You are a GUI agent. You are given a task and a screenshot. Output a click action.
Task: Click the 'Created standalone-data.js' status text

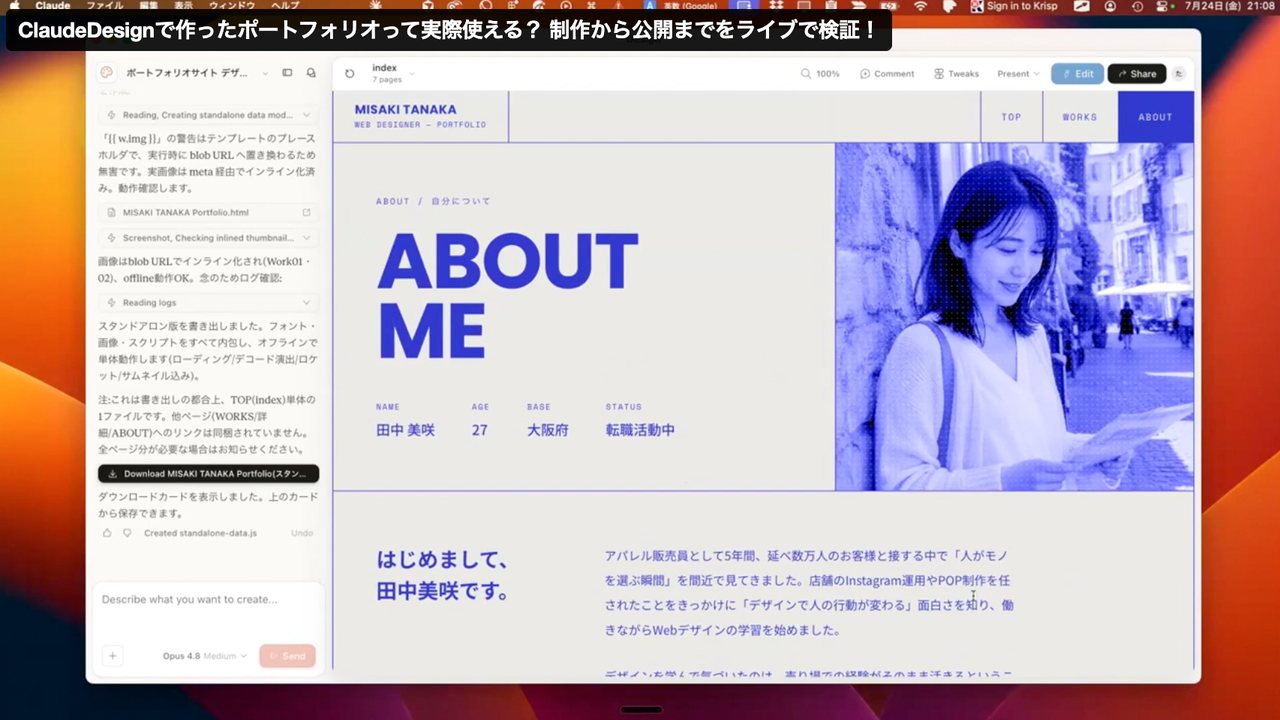[x=200, y=533]
